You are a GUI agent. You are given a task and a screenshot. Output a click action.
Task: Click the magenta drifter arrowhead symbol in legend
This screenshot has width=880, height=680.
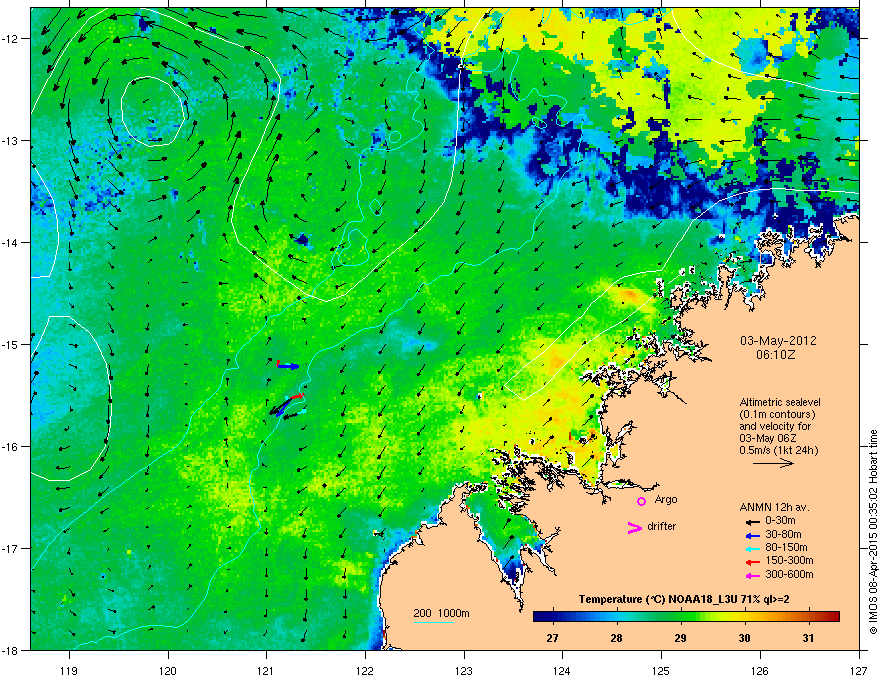[x=634, y=527]
